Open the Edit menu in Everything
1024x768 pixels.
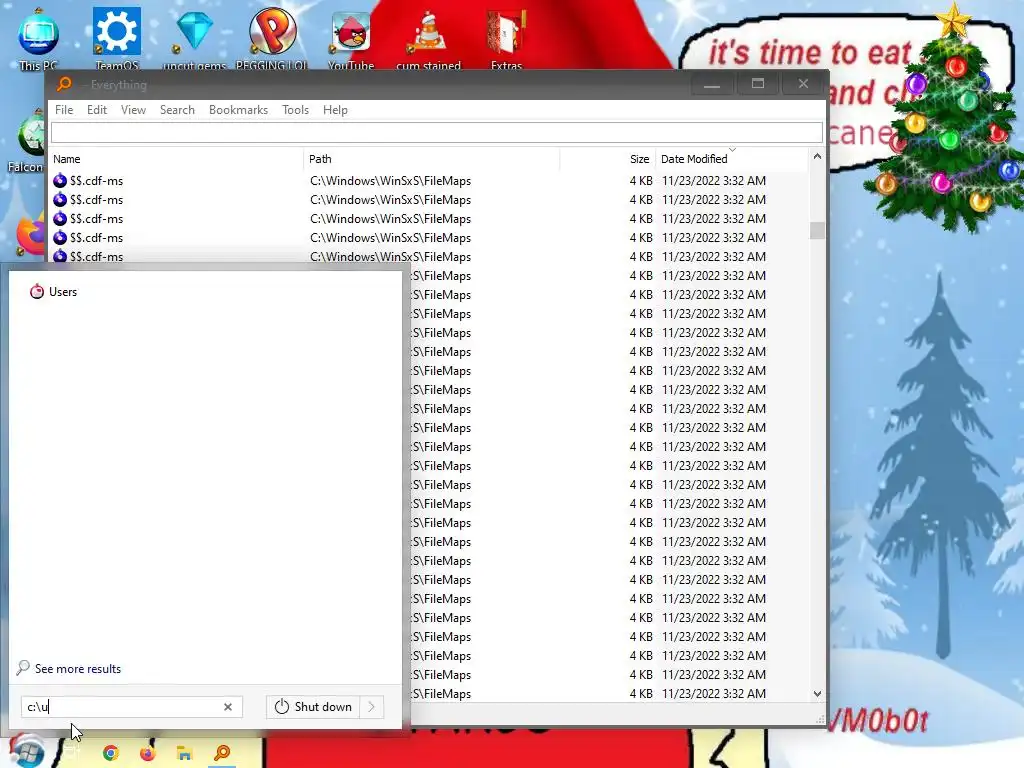[x=97, y=110]
